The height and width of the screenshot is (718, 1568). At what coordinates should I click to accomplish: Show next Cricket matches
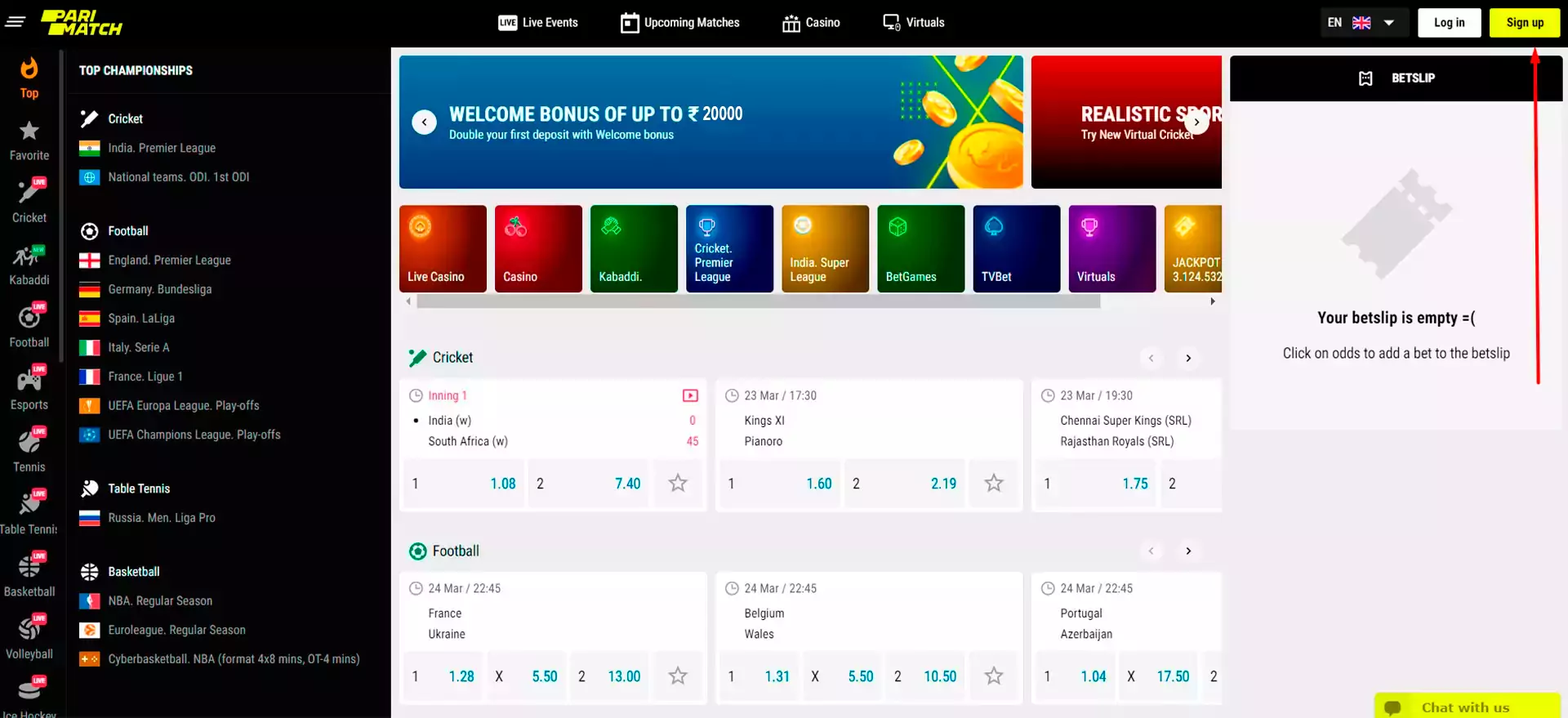point(1188,358)
